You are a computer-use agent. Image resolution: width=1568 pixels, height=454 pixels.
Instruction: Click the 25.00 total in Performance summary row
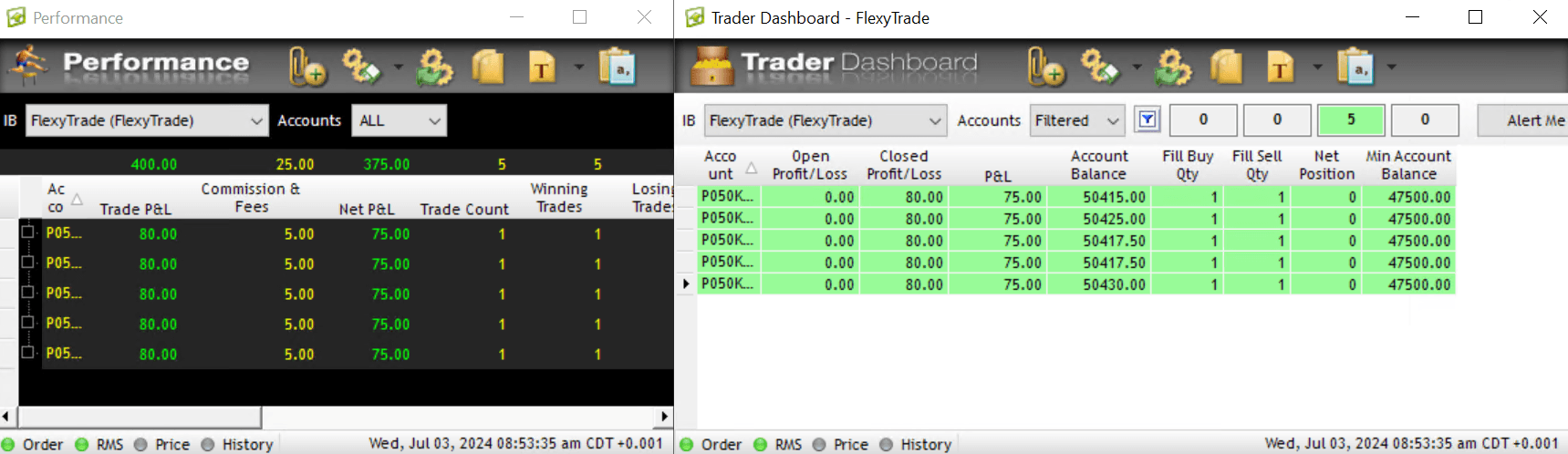[295, 165]
